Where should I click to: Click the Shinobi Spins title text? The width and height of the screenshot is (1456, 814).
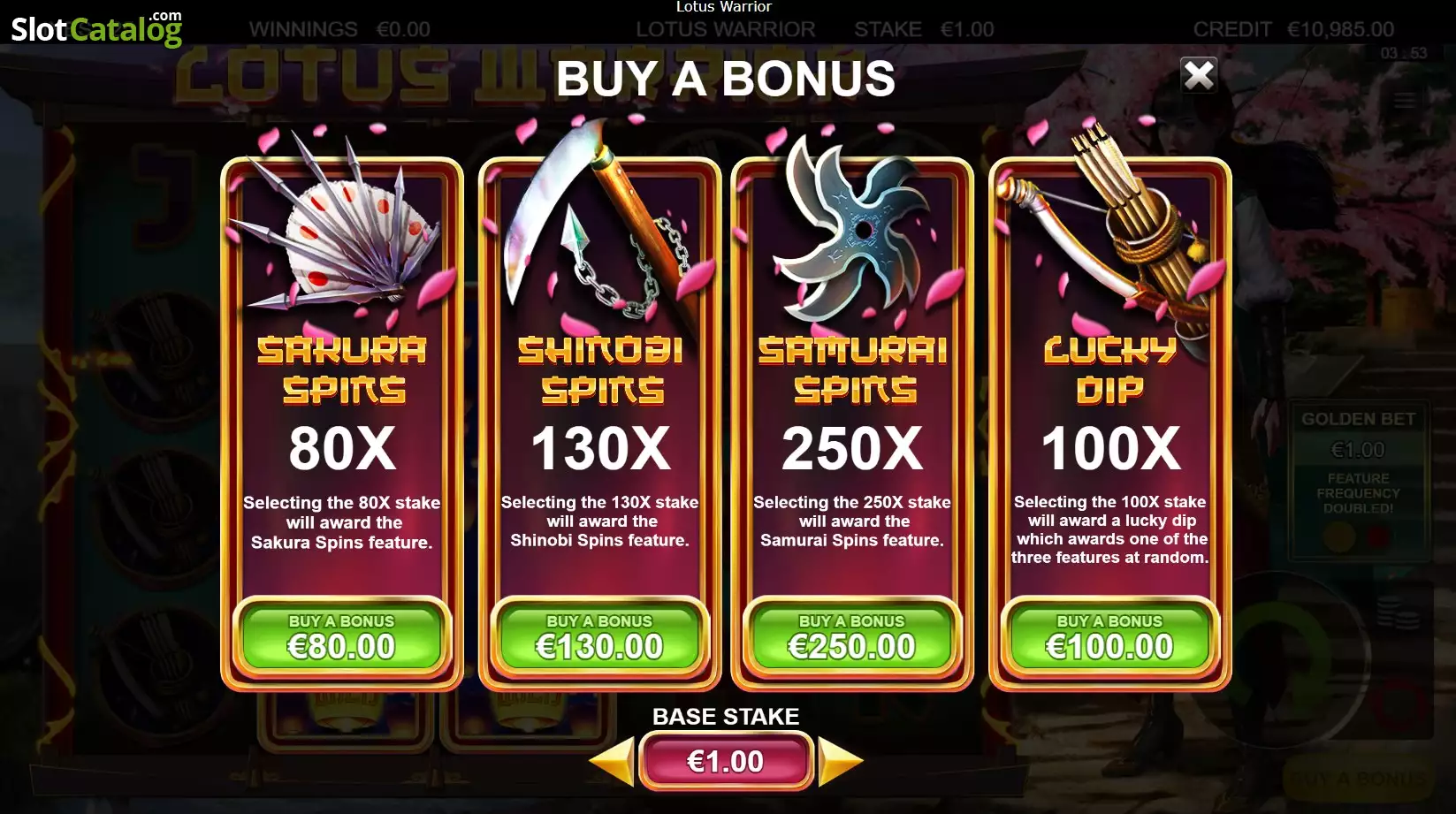click(600, 370)
